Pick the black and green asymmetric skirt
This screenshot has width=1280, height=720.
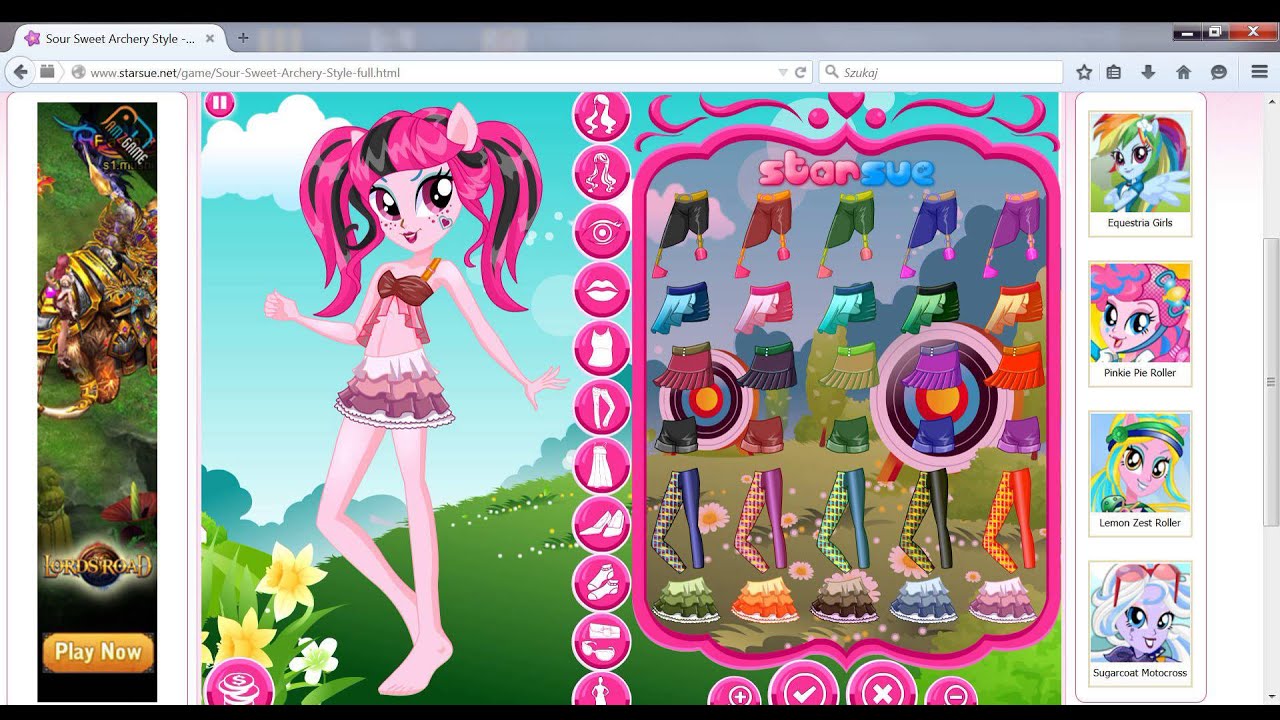point(929,307)
